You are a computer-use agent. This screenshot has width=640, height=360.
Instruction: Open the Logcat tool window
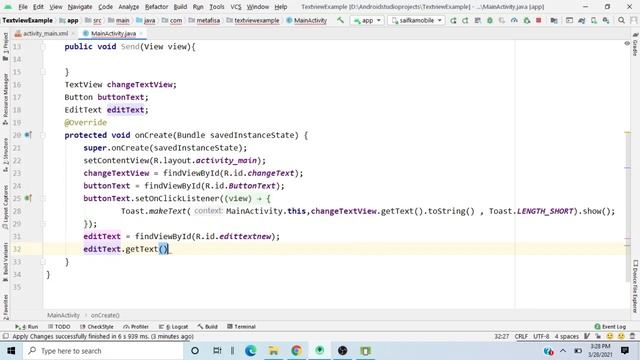(173, 327)
